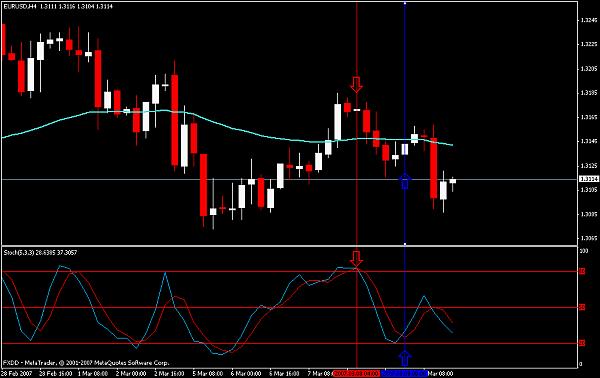Select the last white candle on the chart

coord(453,181)
